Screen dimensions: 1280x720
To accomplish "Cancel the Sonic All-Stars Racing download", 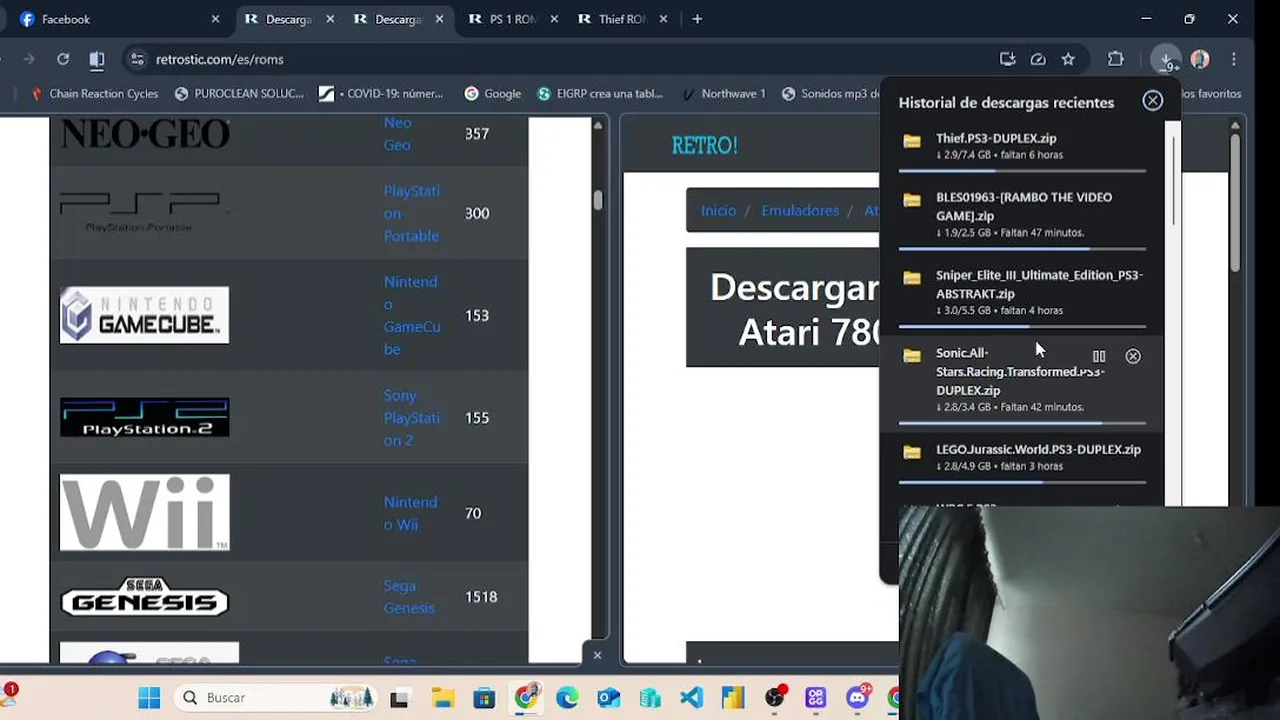I will coord(1133,356).
